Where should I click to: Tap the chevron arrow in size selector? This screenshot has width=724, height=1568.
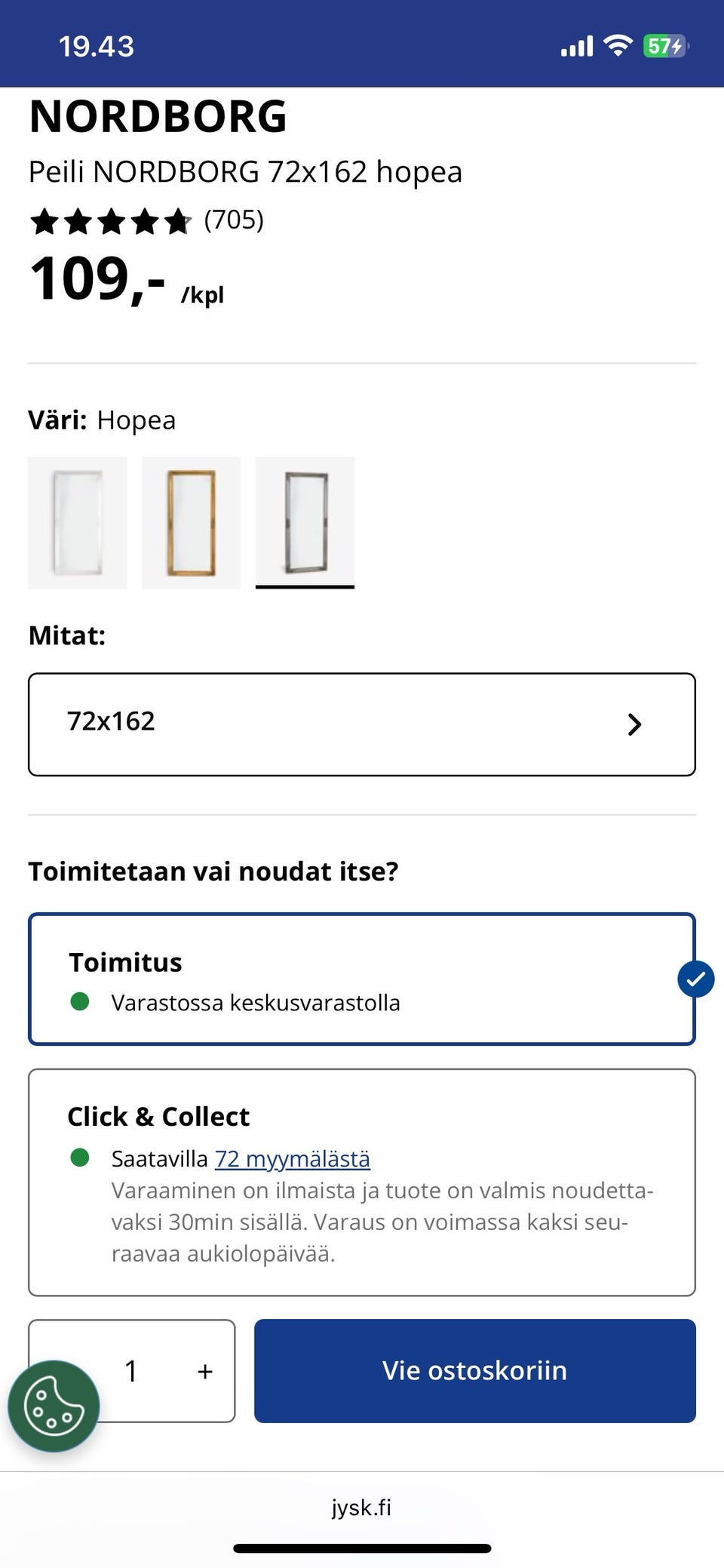pyautogui.click(x=634, y=724)
